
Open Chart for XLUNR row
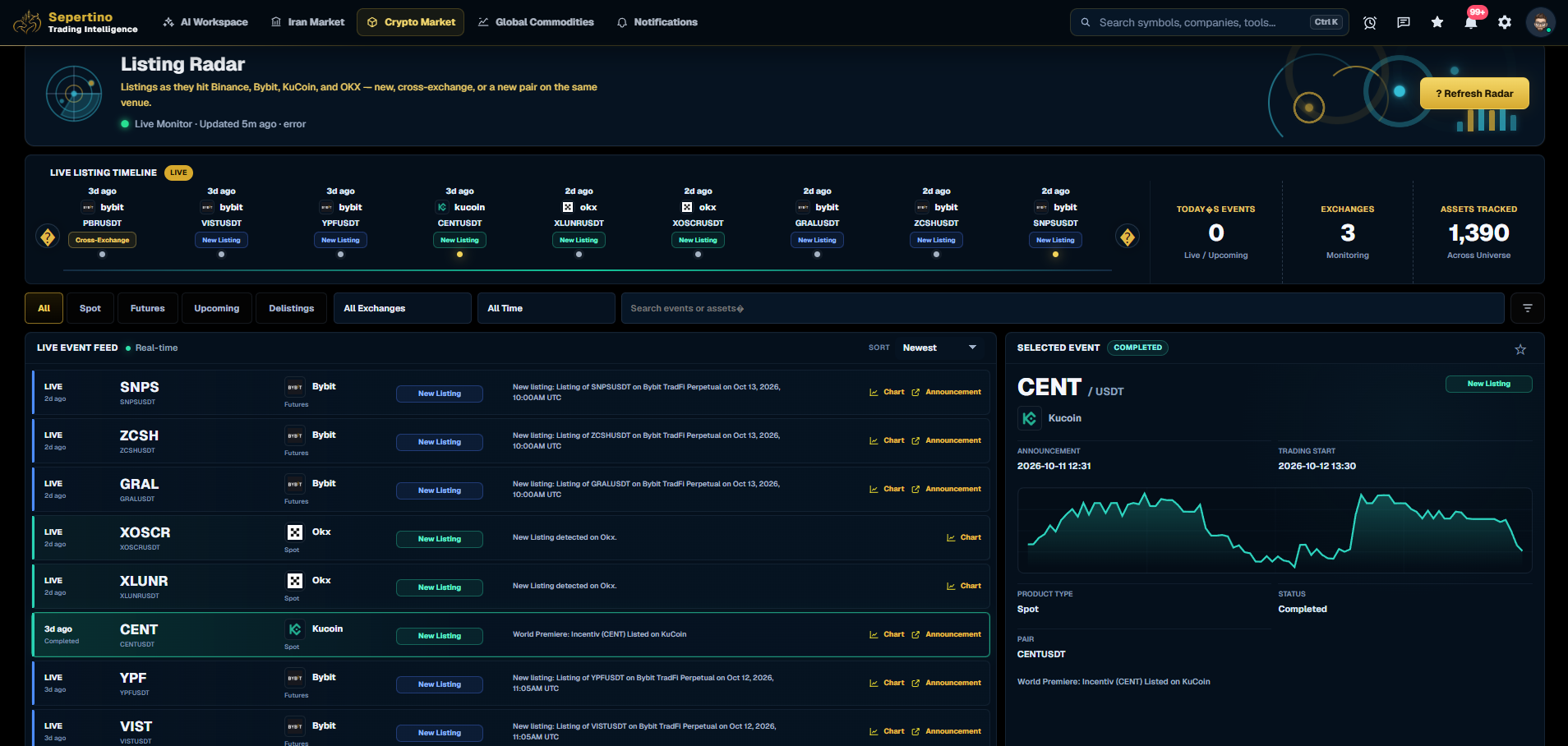[964, 586]
